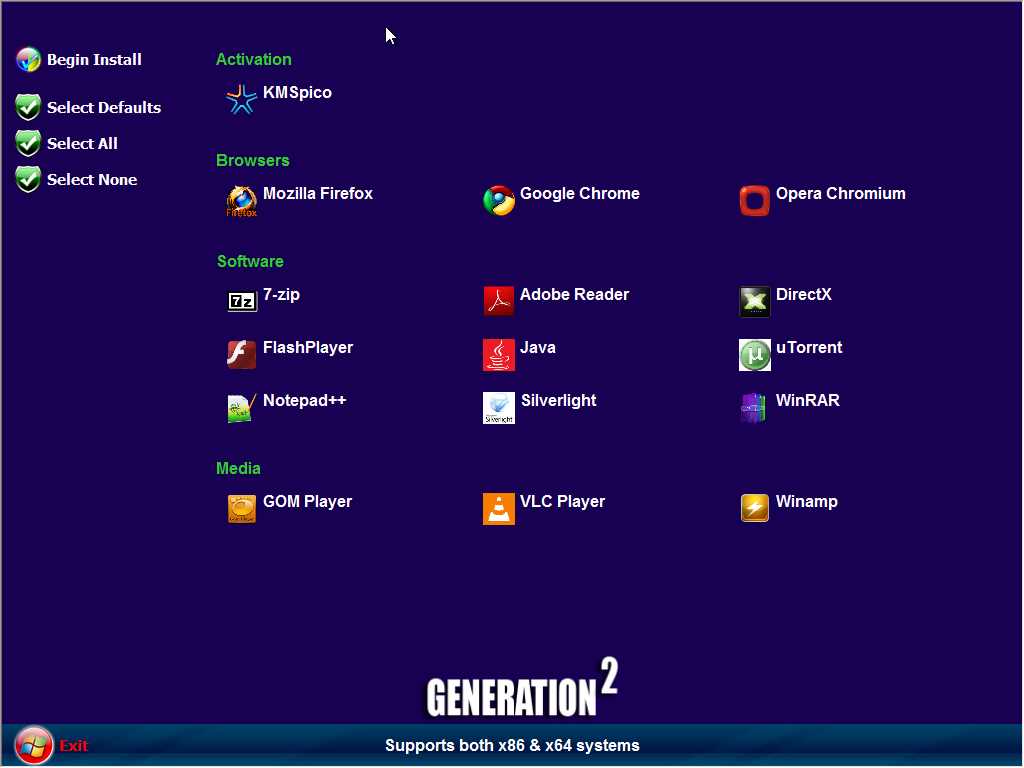This screenshot has height=768, width=1024.
Task: Toggle the KMSpico label
Action: (x=297, y=92)
